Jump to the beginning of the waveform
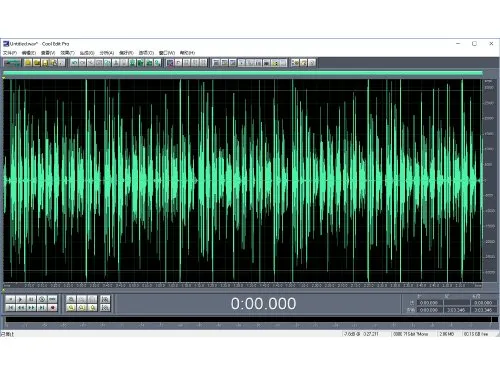 10,308
